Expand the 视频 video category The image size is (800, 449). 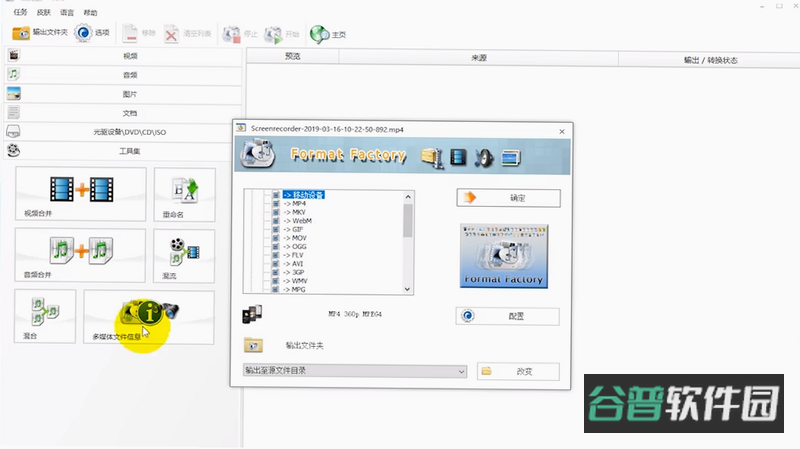click(123, 56)
